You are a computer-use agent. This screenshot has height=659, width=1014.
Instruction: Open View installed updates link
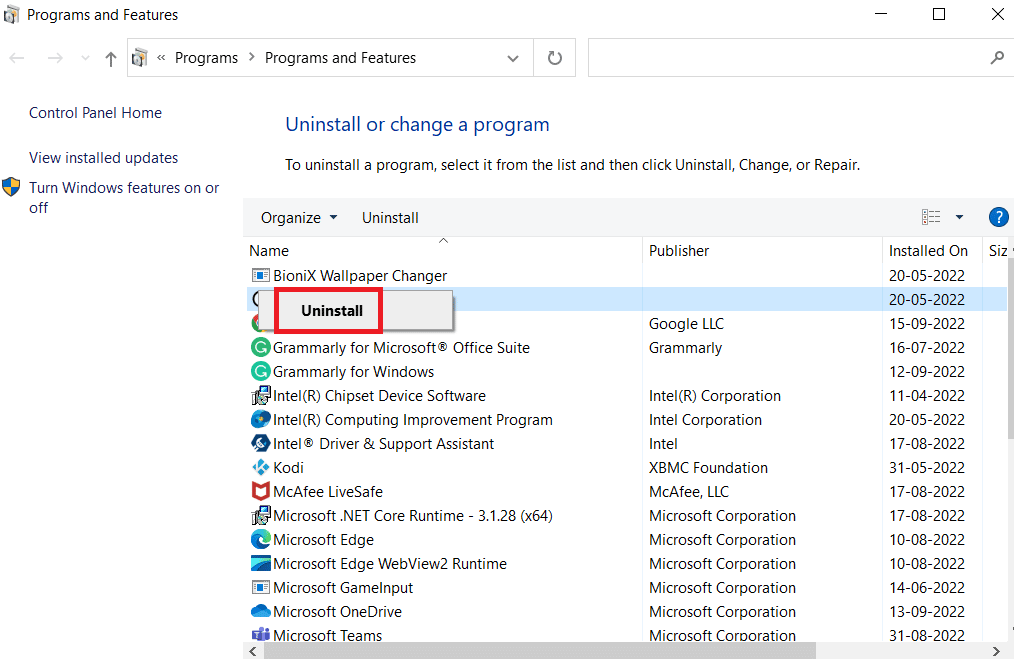(103, 158)
